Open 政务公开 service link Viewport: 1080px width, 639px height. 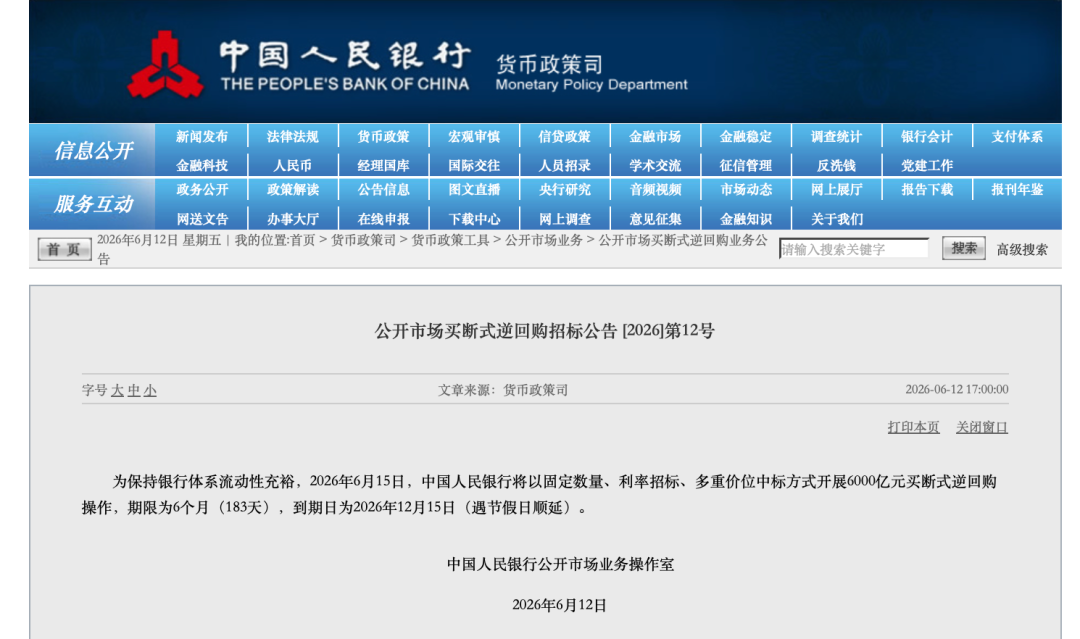tap(201, 190)
